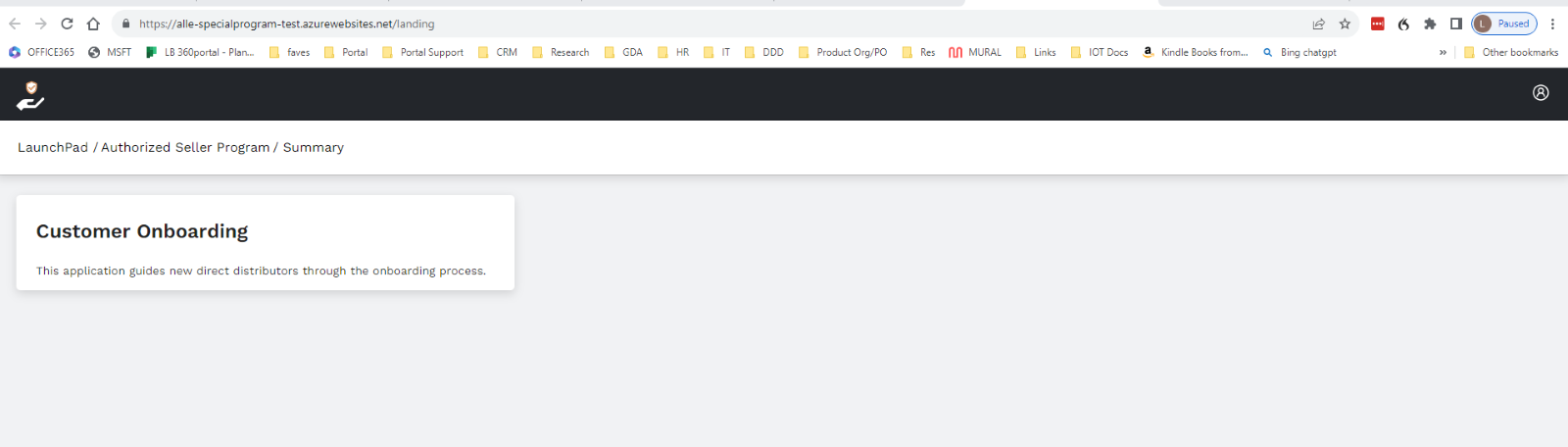The width and height of the screenshot is (1568, 447).
Task: Open the Product Org/PO bookmark folder
Action: coord(843,52)
